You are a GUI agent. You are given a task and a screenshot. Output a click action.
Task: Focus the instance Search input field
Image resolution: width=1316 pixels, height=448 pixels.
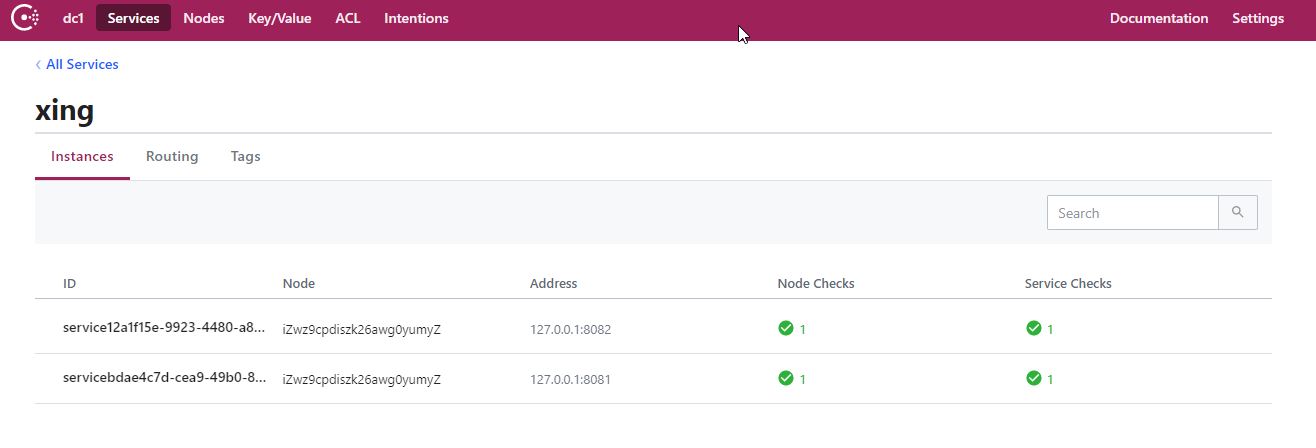[x=1132, y=213]
